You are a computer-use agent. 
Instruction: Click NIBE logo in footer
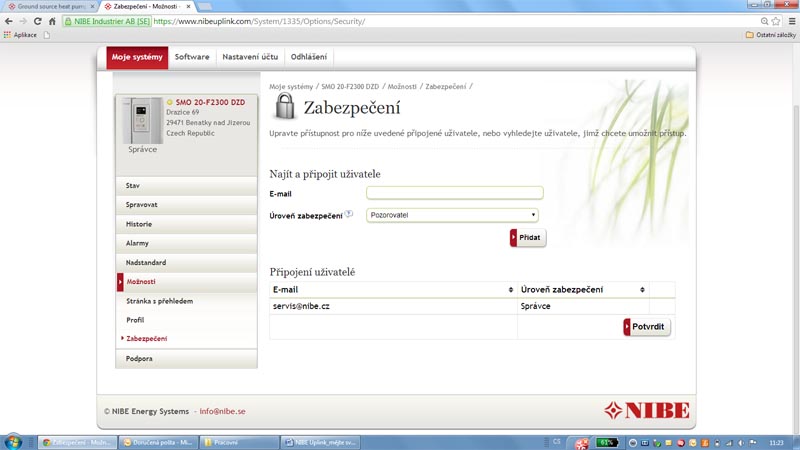point(646,410)
